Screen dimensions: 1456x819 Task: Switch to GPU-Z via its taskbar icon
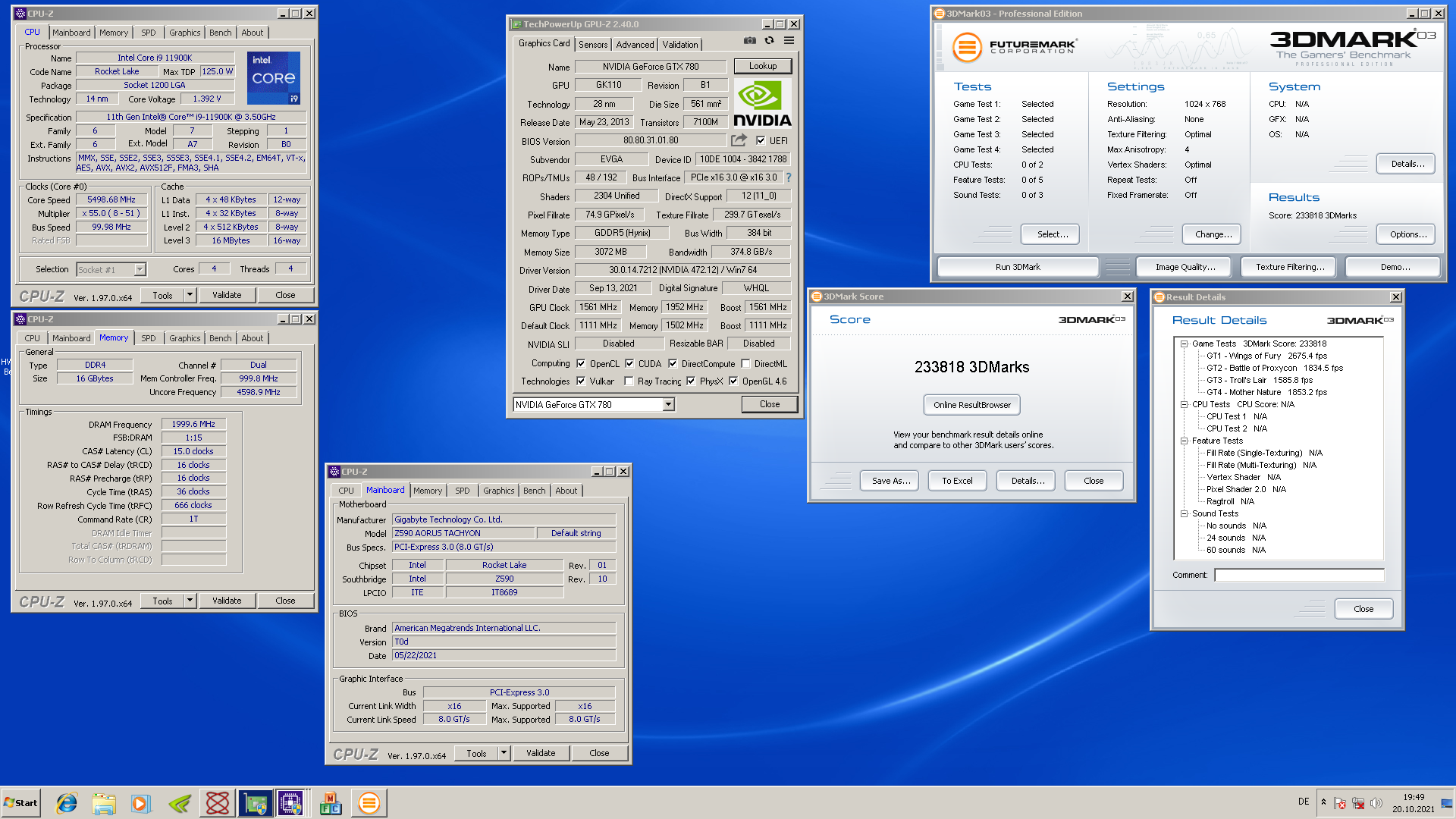click(x=256, y=803)
